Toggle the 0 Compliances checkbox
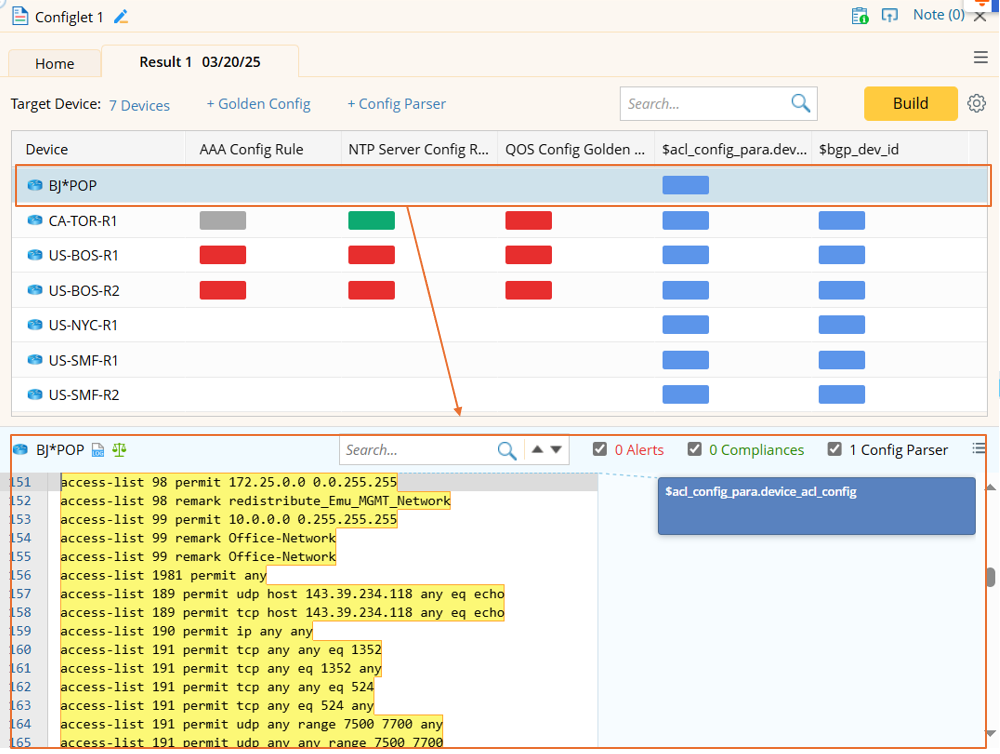This screenshot has height=754, width=1000. pos(694,449)
